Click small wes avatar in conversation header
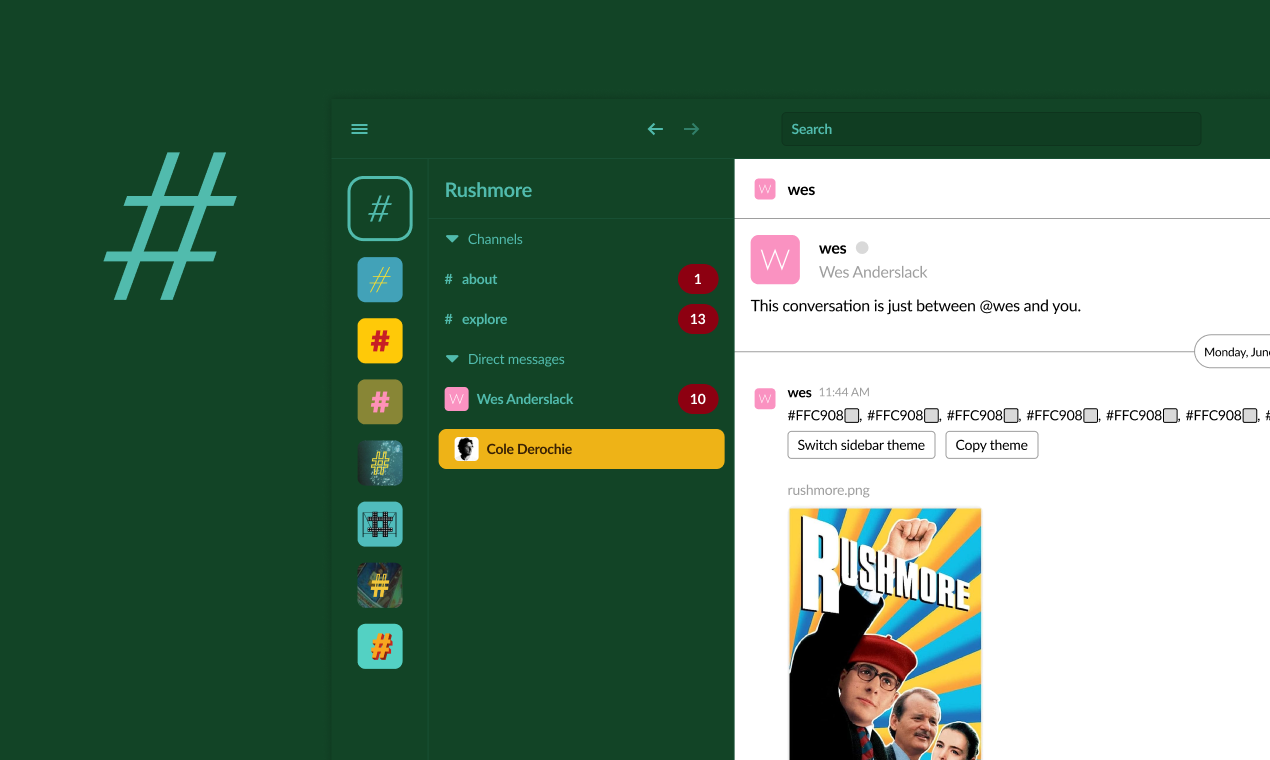1270x760 pixels. pos(765,189)
